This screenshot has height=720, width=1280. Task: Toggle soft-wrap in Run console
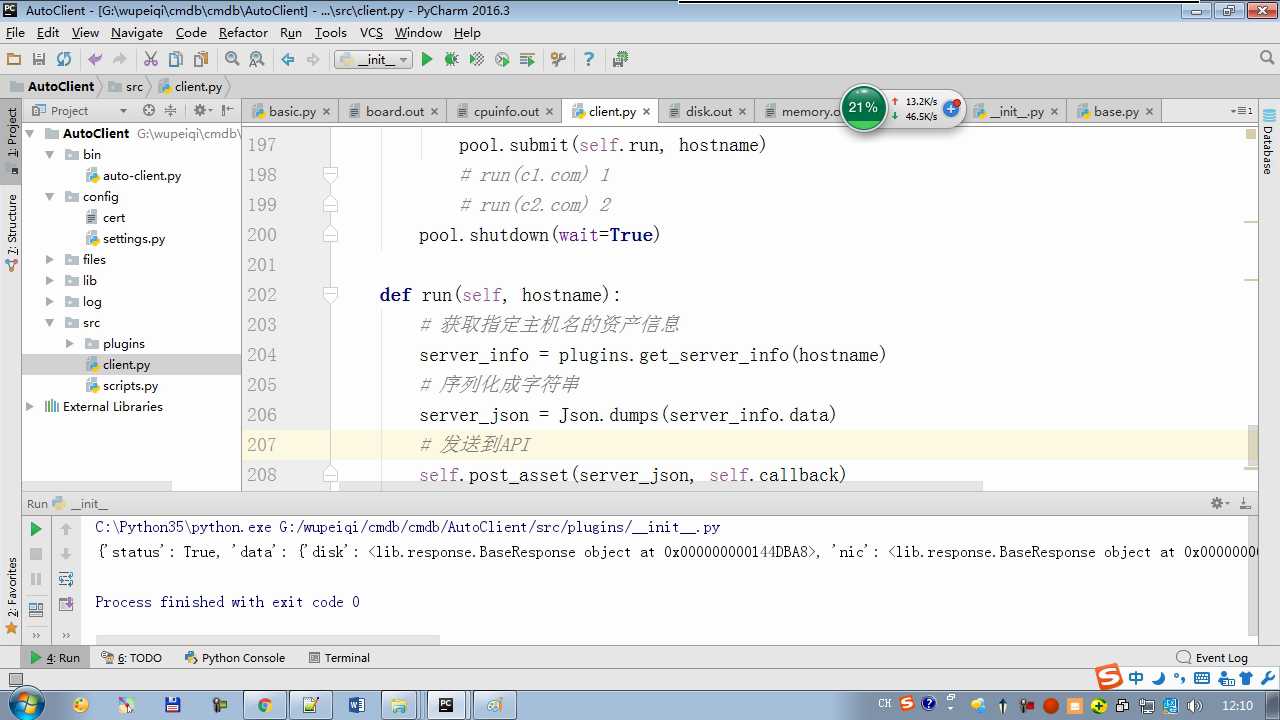pos(66,579)
